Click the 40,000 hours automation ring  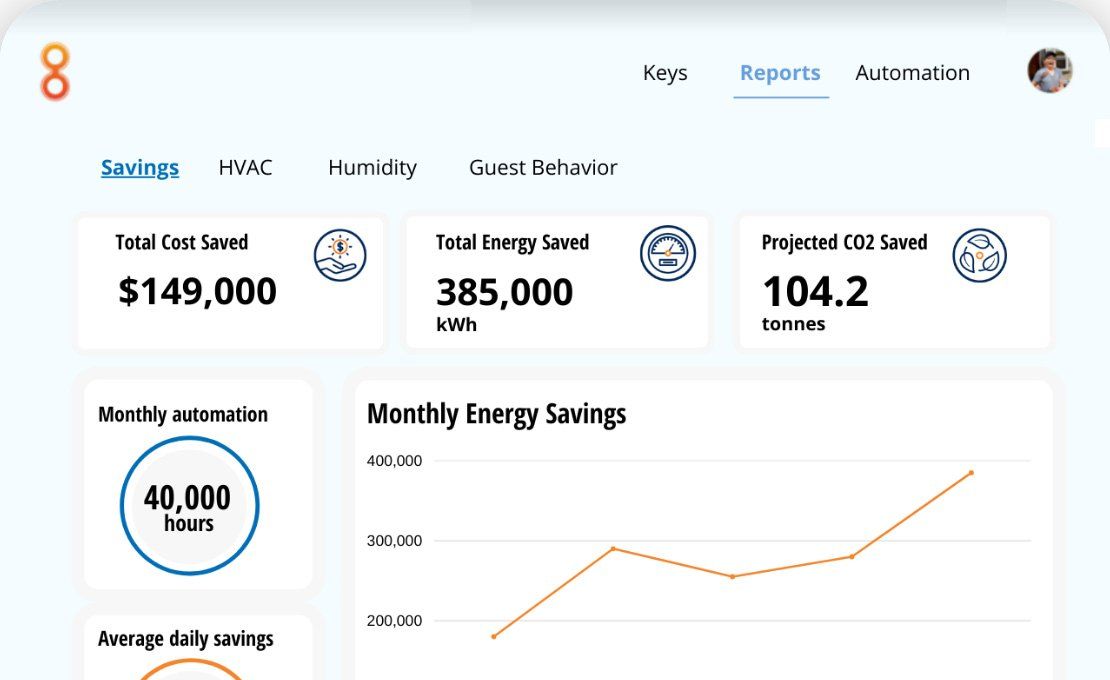(189, 505)
